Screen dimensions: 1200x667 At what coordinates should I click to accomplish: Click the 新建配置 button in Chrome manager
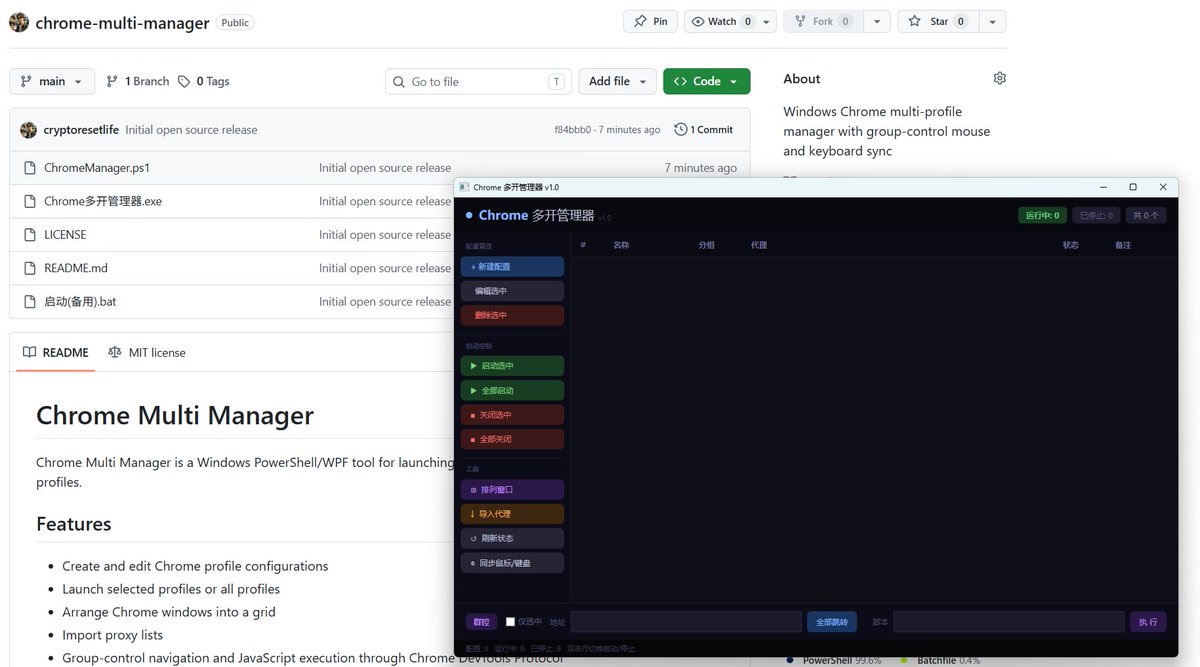(x=512, y=267)
